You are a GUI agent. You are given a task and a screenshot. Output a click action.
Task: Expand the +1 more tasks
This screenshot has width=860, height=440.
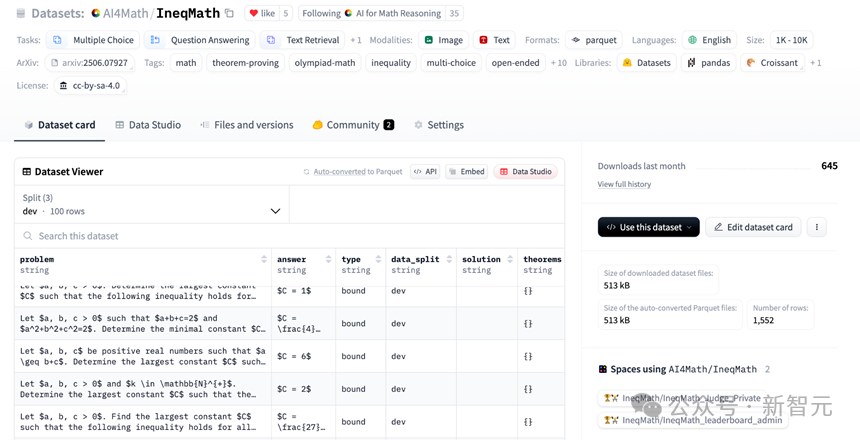[x=356, y=40]
